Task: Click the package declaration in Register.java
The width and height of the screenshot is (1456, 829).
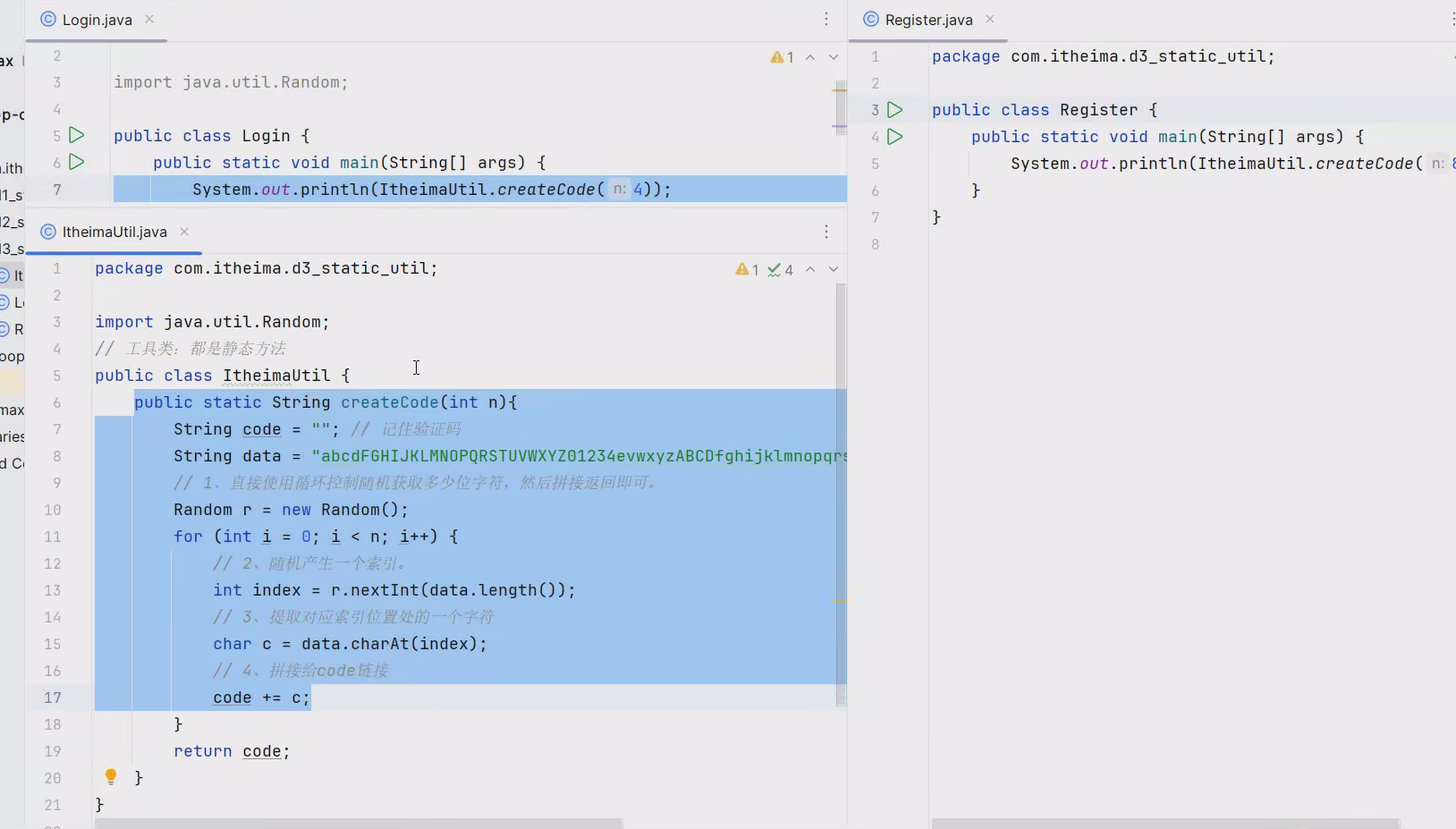Action: [x=1104, y=56]
